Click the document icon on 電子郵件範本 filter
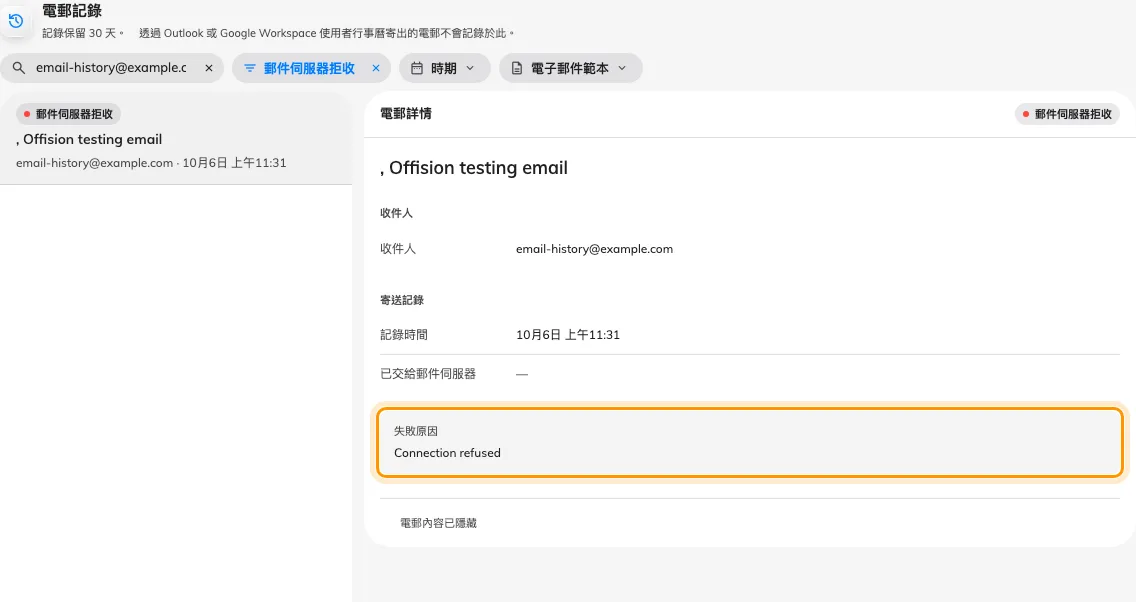The height and width of the screenshot is (602, 1136). coord(517,68)
